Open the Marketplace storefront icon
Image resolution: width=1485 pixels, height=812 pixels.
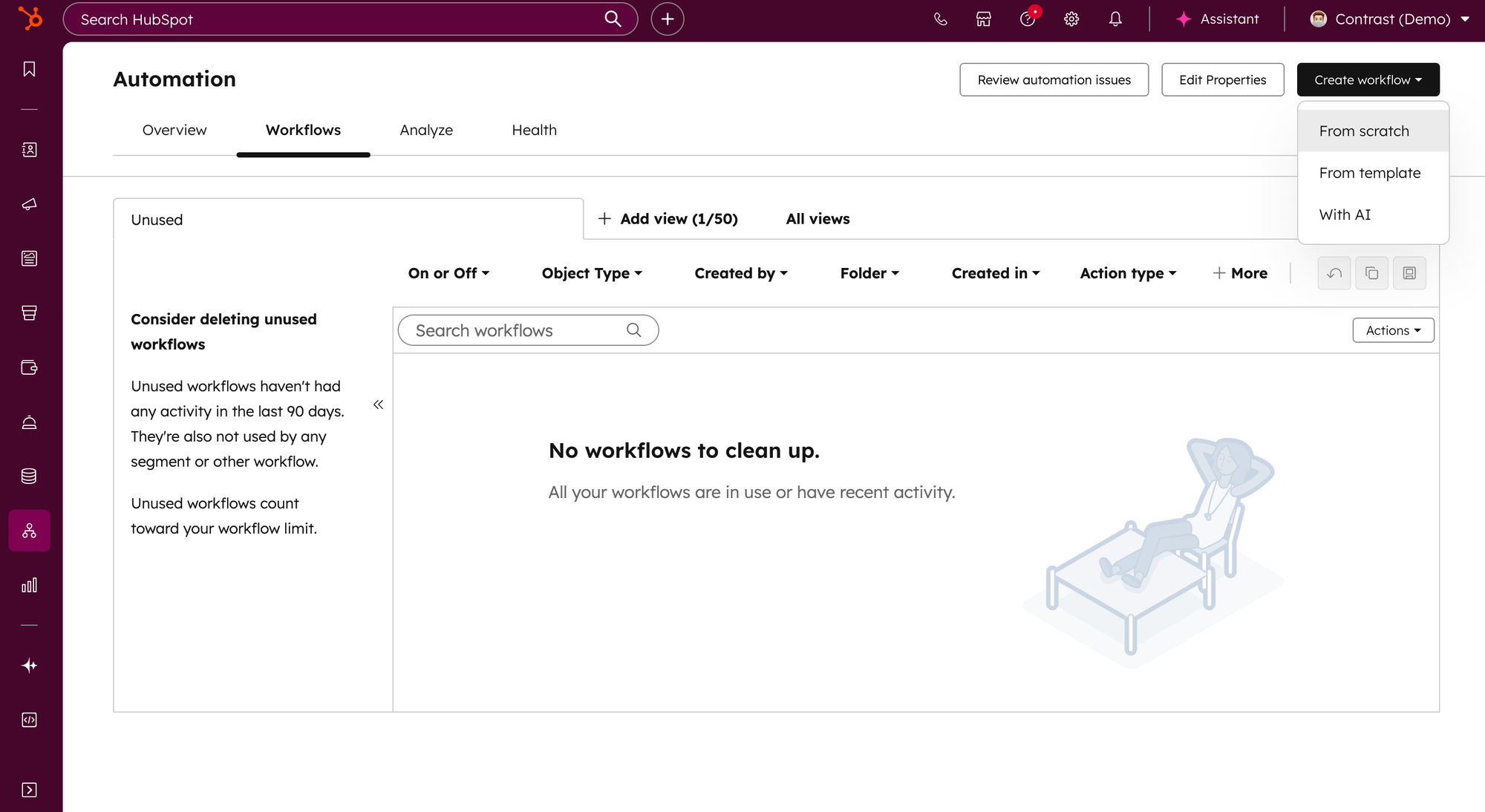click(983, 19)
